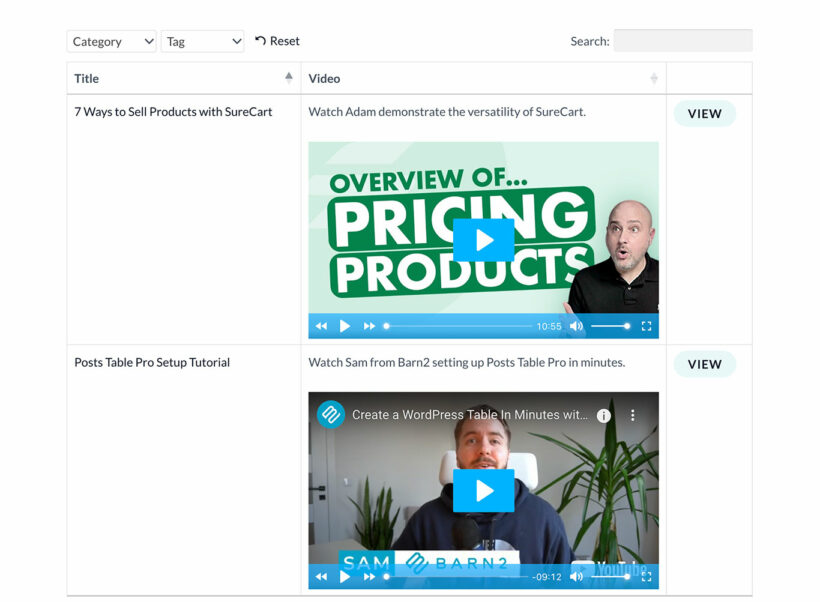
Task: Expand the Tag filter dropdown
Action: pos(202,41)
